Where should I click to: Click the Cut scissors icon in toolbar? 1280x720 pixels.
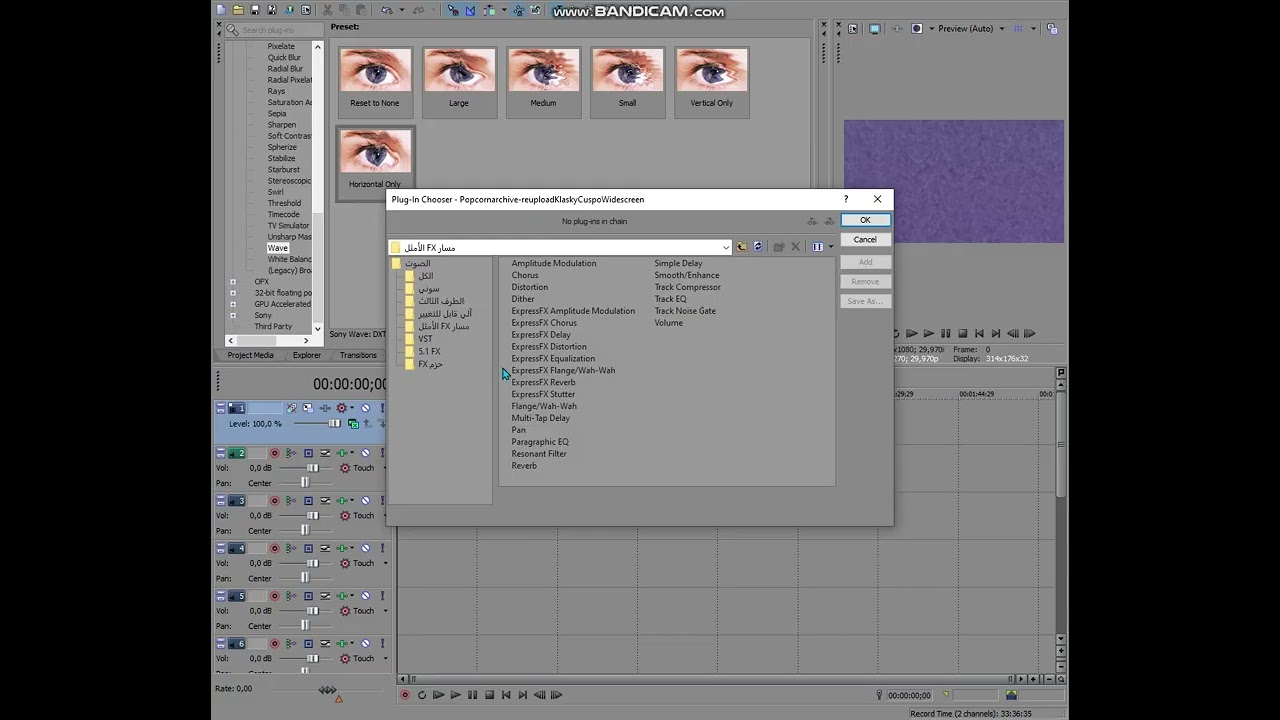327,10
